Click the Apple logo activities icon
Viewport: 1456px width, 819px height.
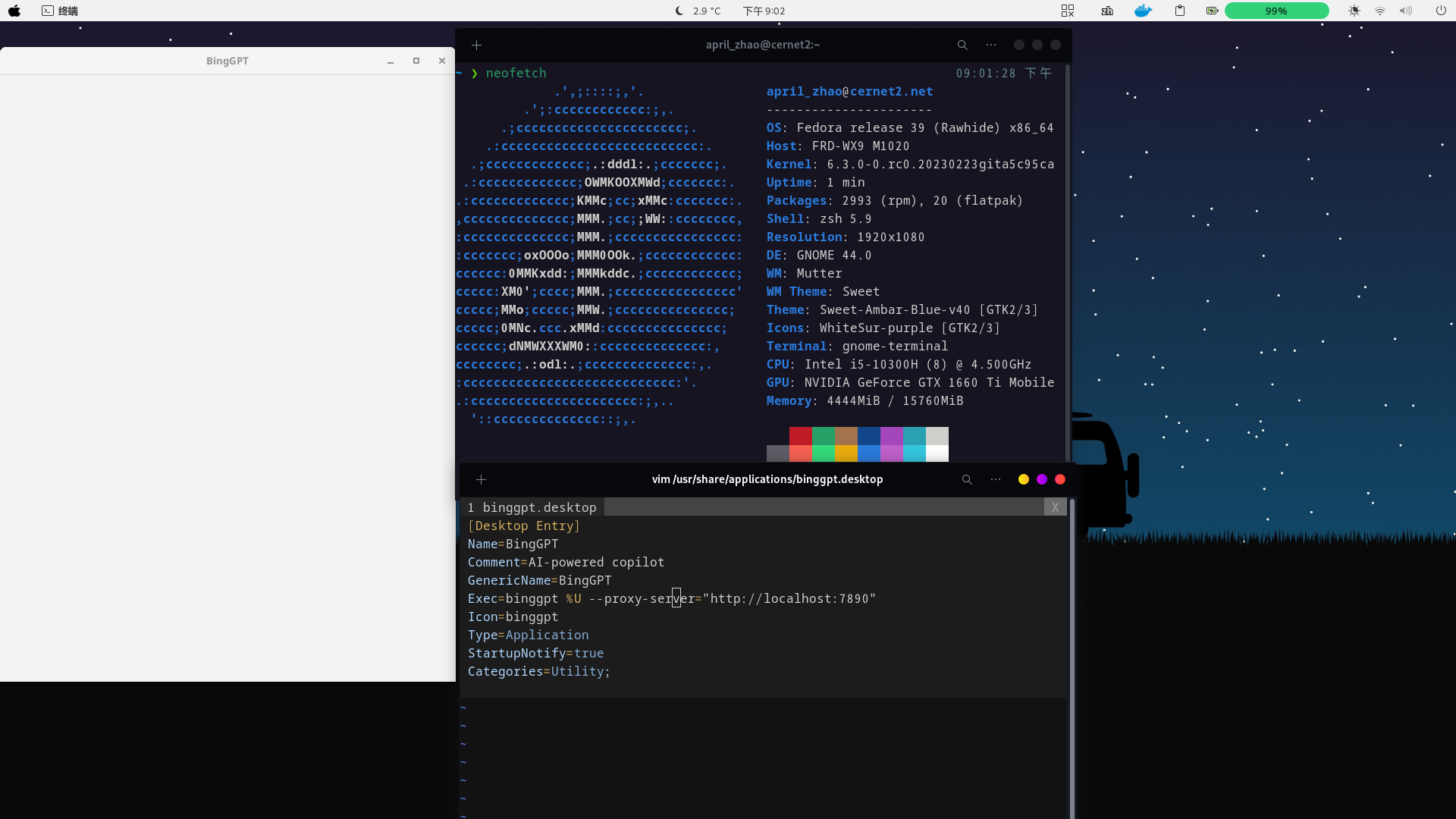14,11
